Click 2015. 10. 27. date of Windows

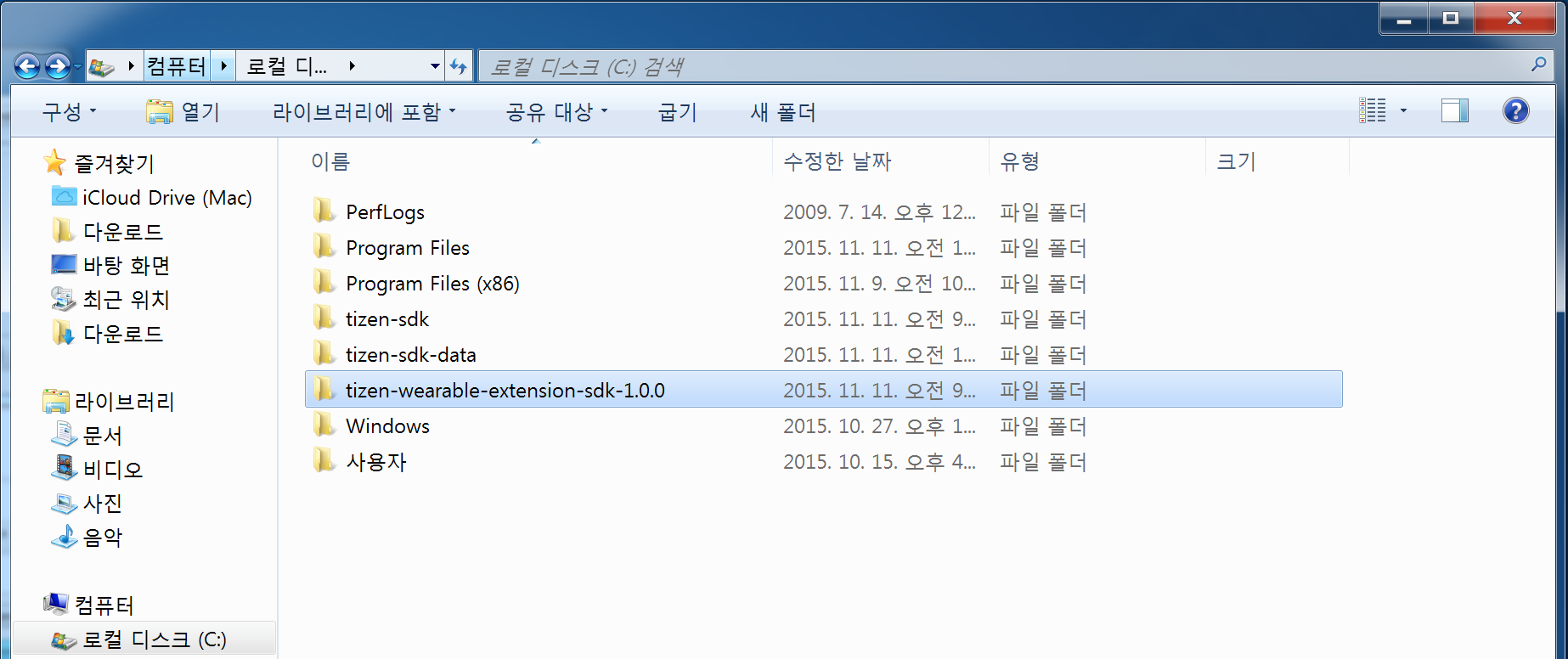click(x=879, y=426)
